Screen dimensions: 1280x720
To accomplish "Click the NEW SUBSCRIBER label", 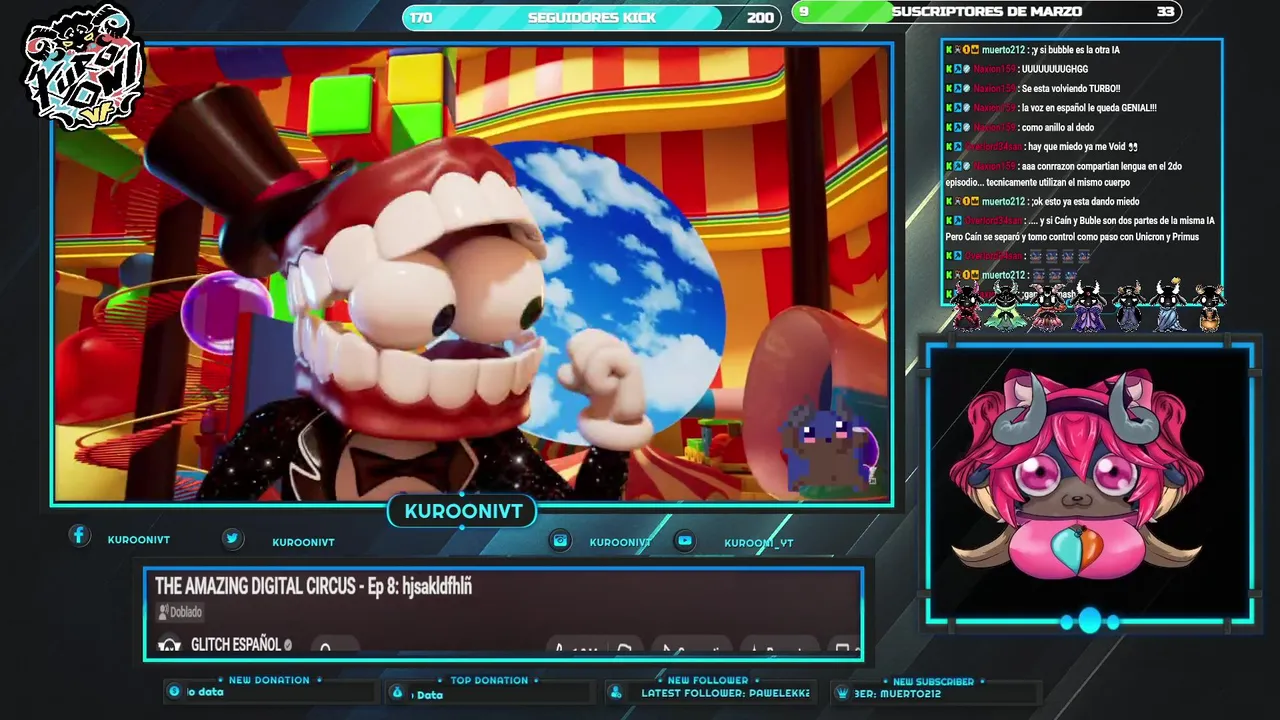I will (933, 681).
